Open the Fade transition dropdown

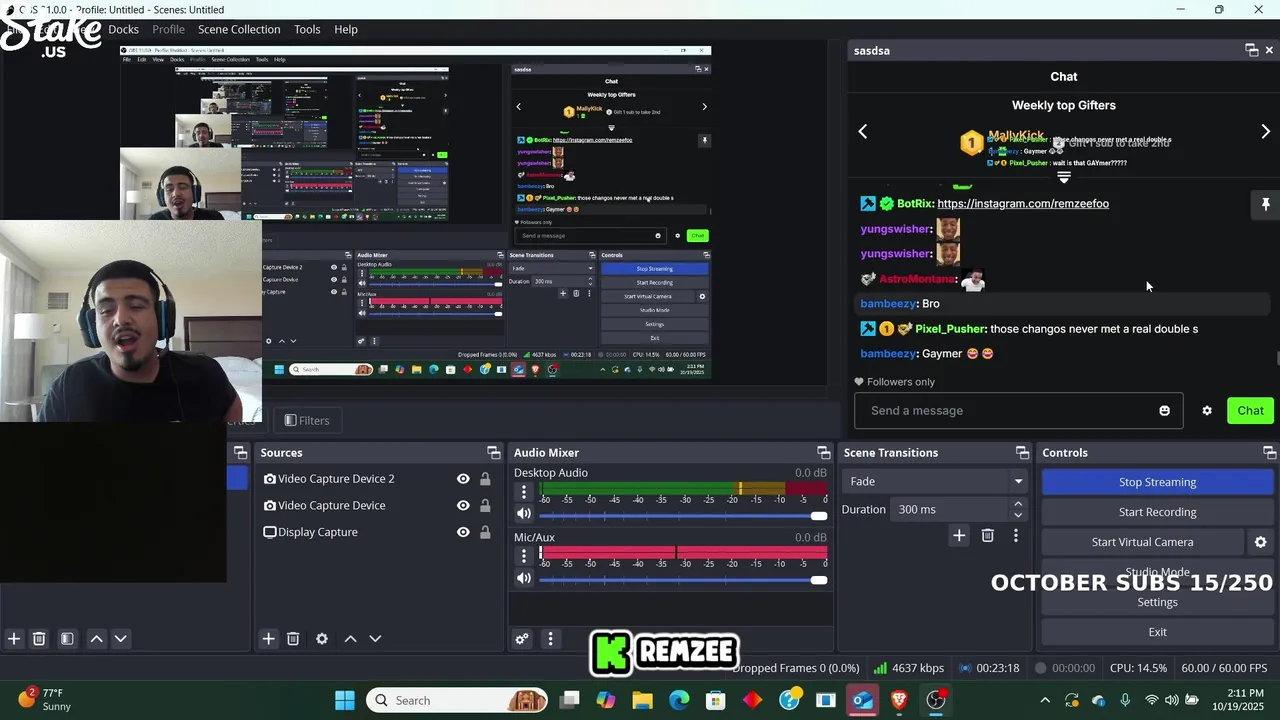coord(934,482)
